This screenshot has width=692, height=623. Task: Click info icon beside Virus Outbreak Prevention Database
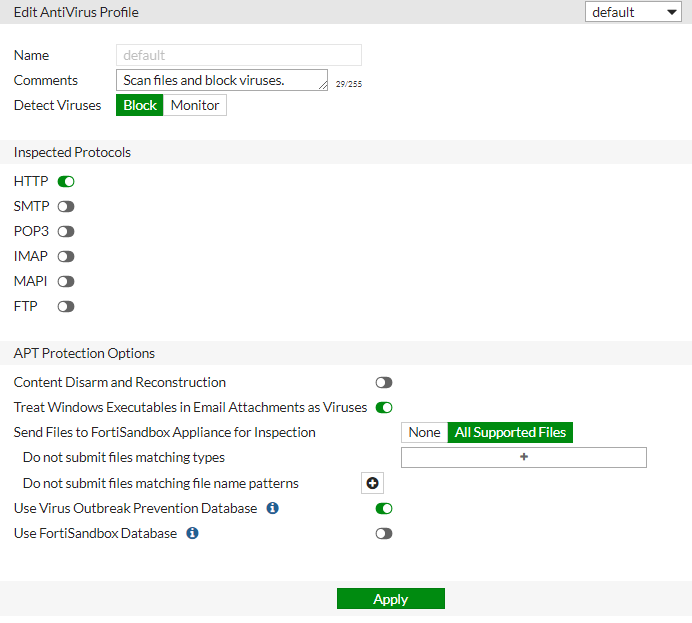point(273,508)
